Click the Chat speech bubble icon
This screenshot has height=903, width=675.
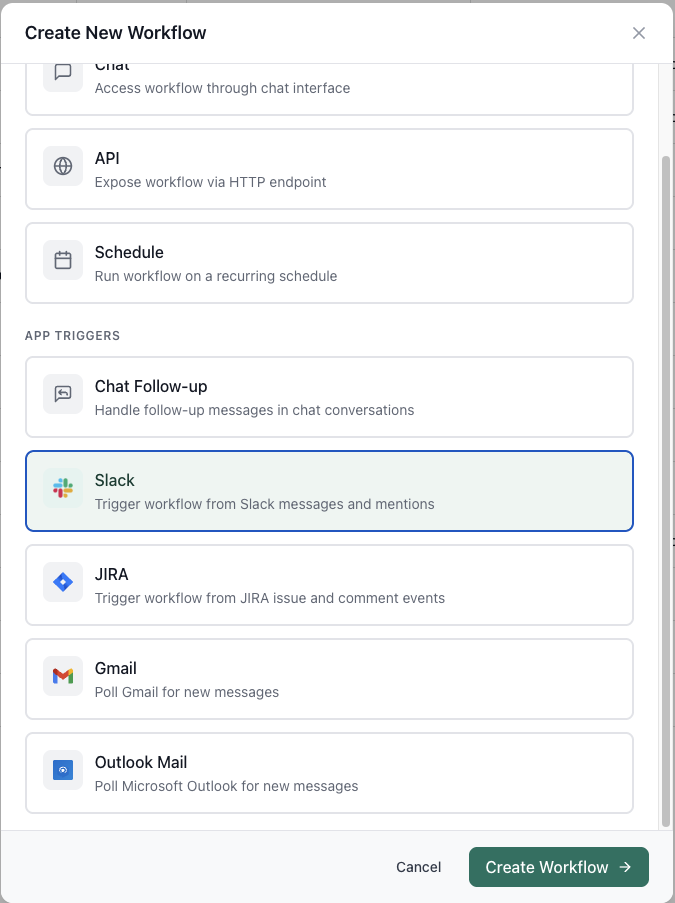coord(62,73)
